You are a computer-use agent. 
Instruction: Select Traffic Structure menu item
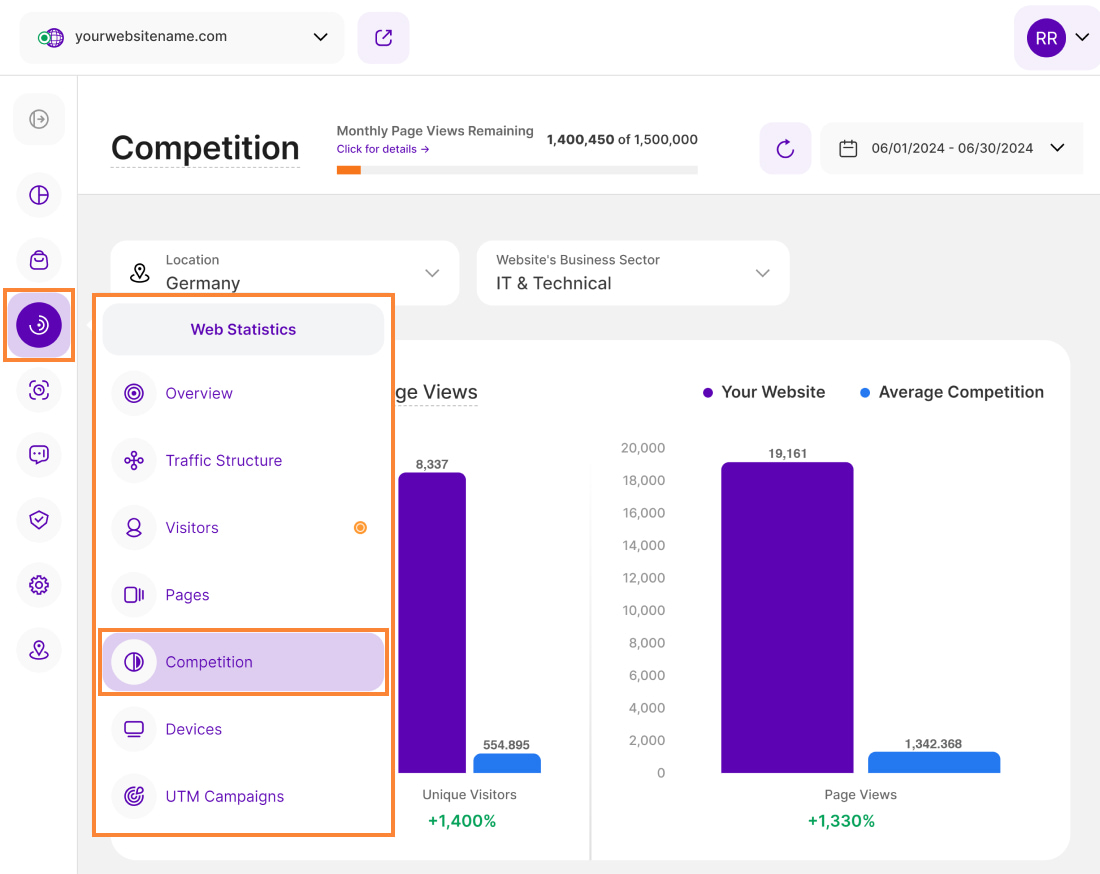(x=223, y=461)
